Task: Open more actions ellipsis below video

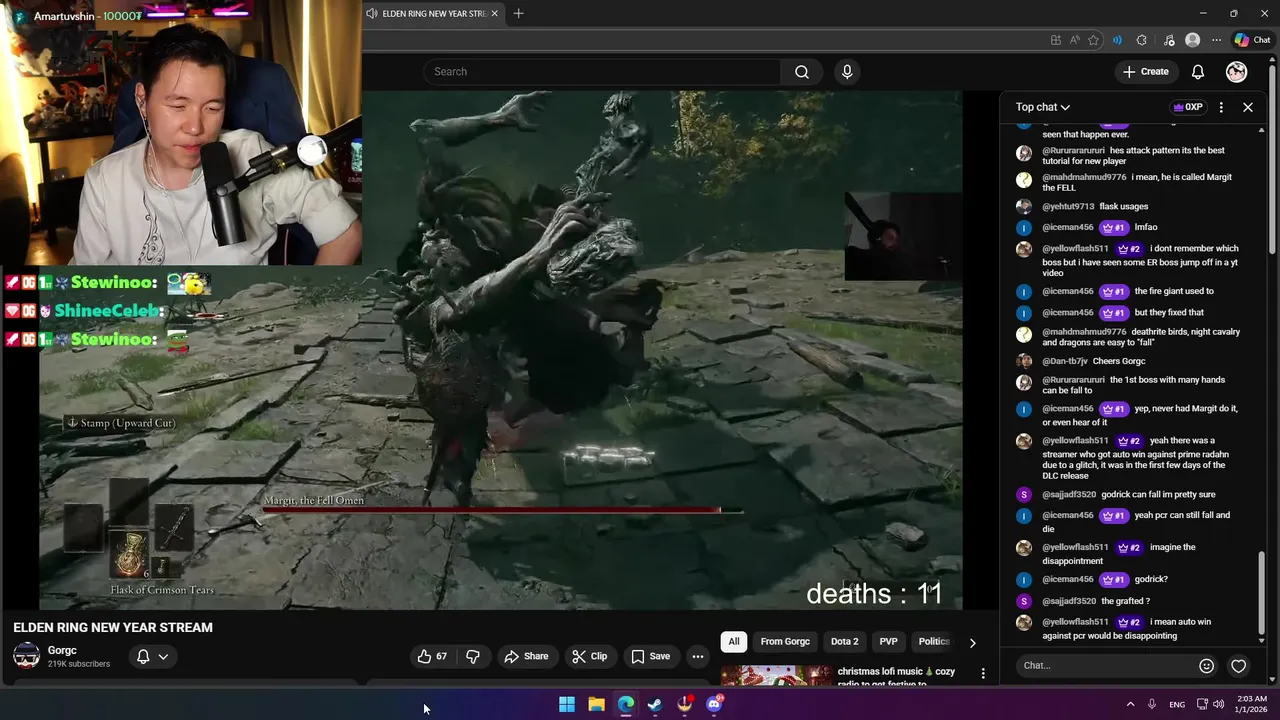Action: coord(698,656)
